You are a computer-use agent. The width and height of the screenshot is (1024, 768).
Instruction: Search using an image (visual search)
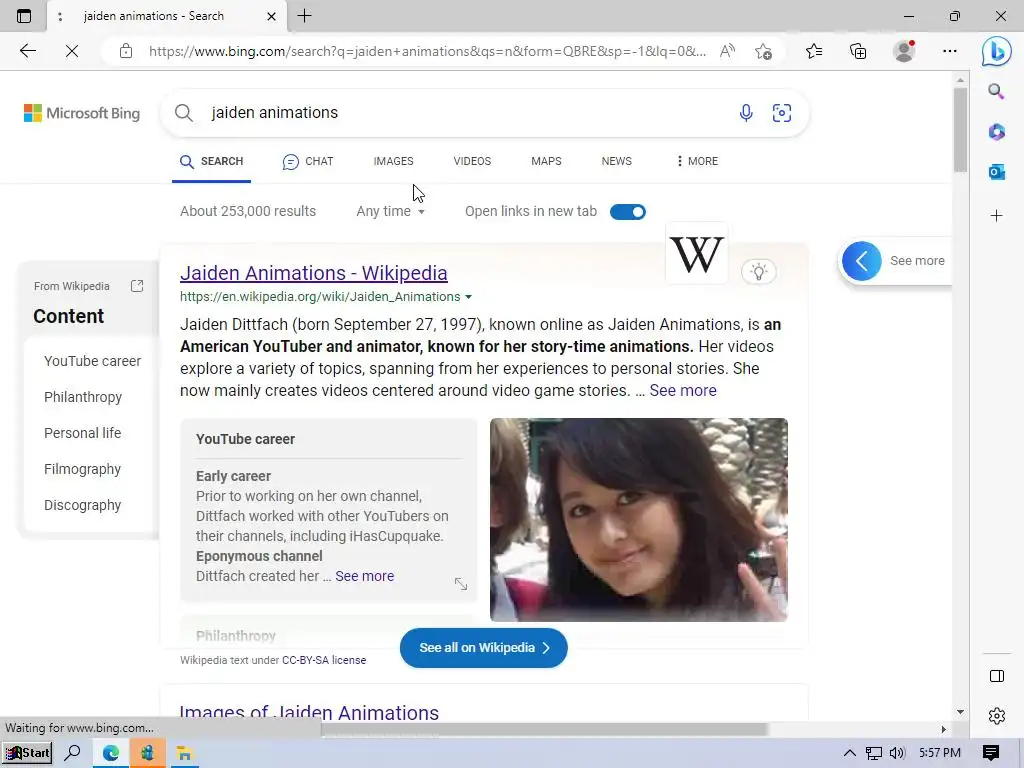[x=782, y=113]
